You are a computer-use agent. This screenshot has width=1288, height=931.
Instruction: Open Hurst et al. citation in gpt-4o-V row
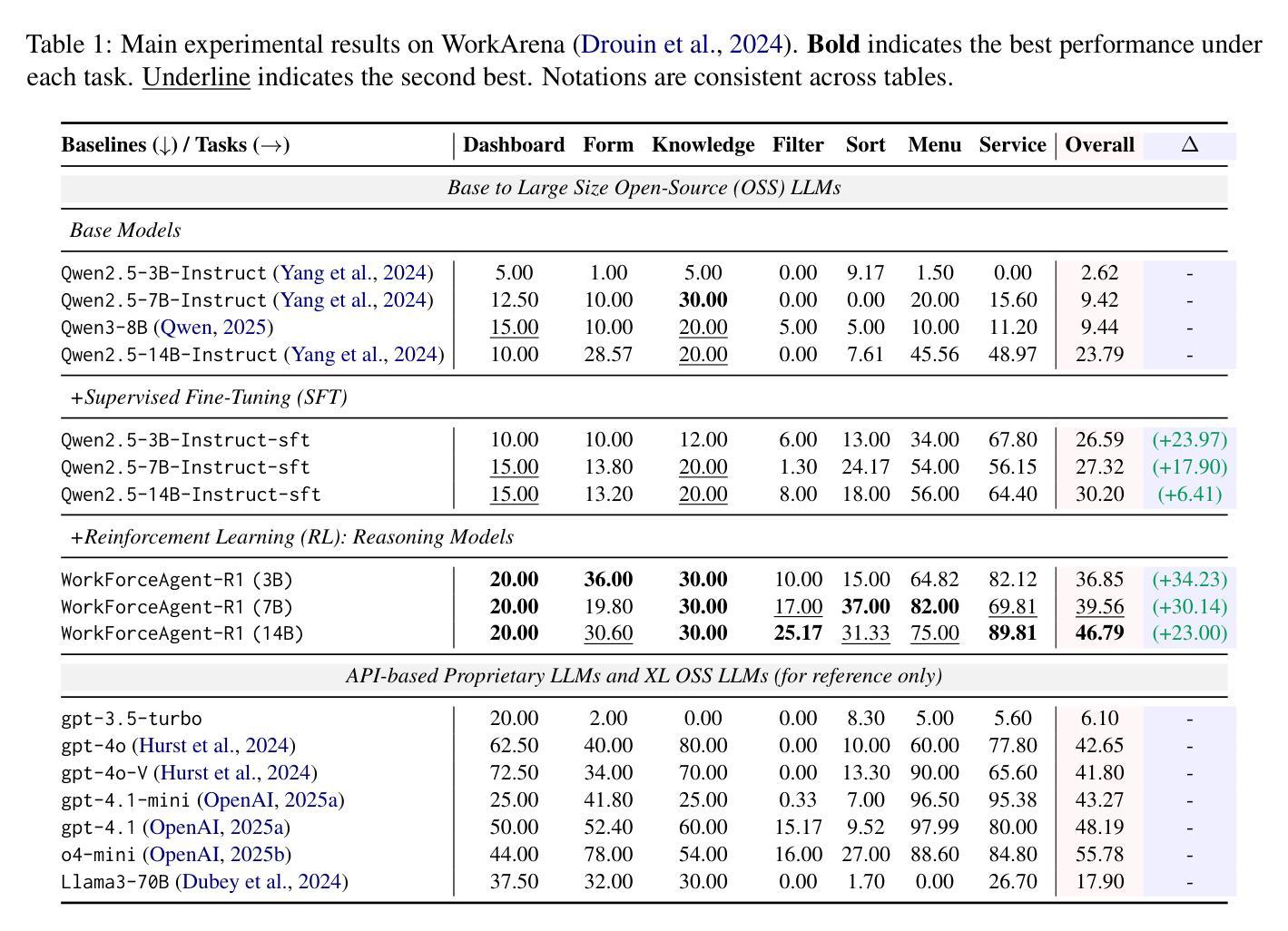pos(235,773)
